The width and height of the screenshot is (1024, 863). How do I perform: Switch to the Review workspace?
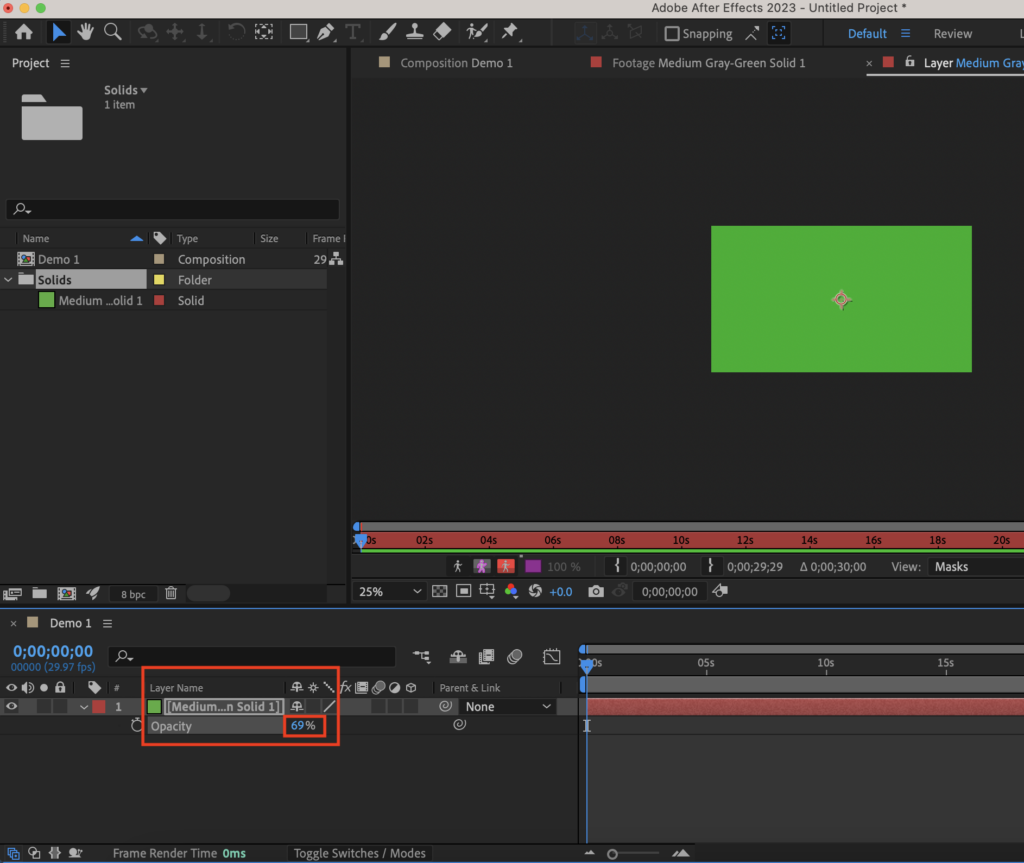tap(953, 33)
